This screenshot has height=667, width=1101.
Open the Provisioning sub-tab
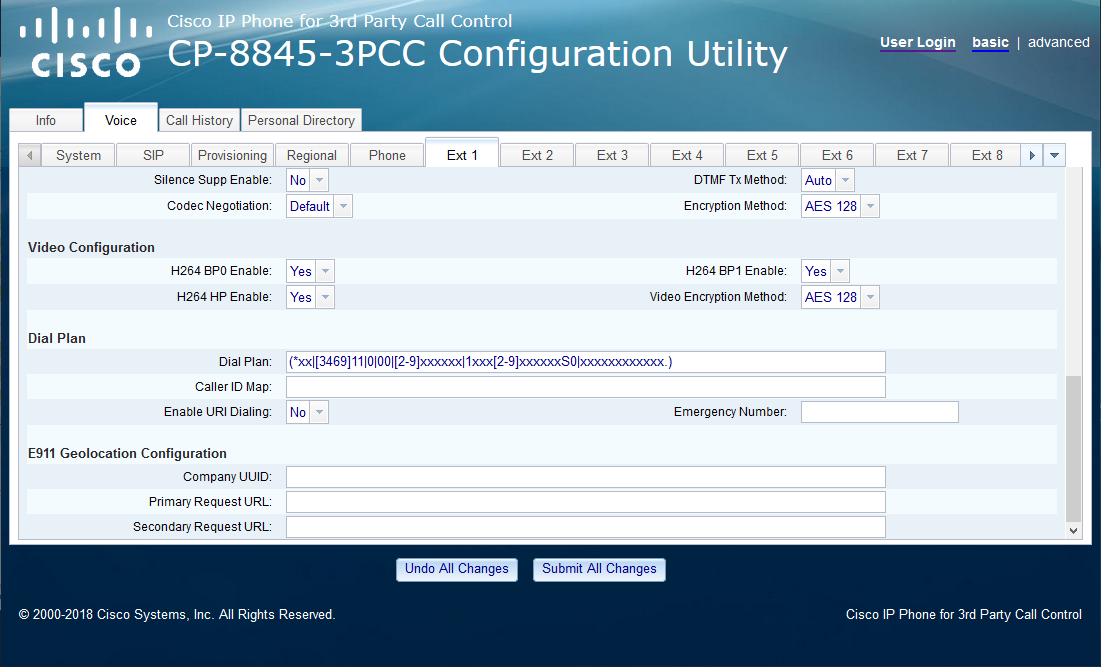pyautogui.click(x=232, y=155)
